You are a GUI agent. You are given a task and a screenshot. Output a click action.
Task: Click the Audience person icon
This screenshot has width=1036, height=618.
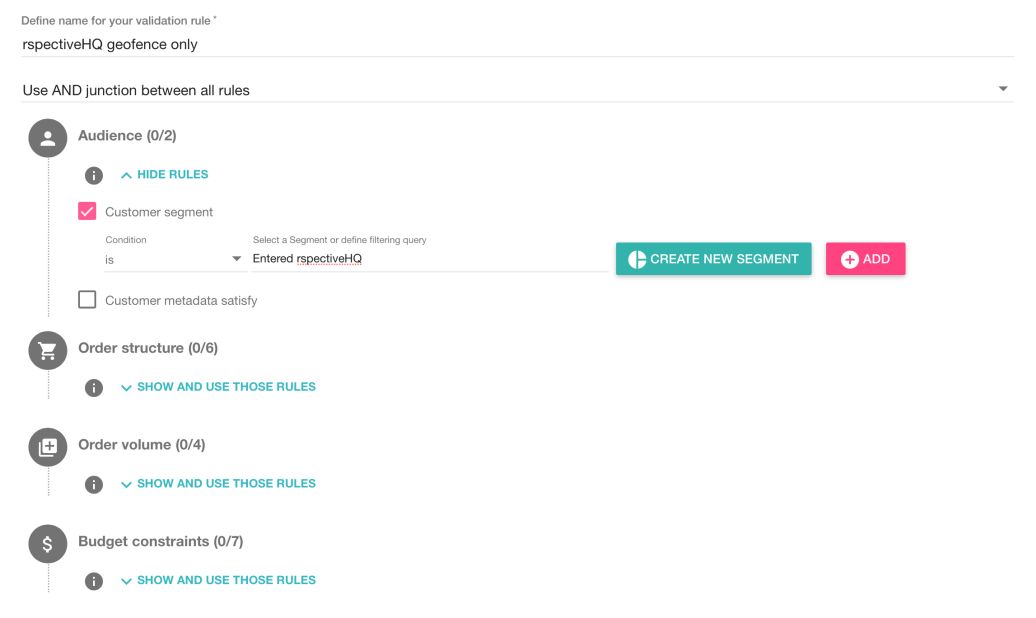[48, 138]
